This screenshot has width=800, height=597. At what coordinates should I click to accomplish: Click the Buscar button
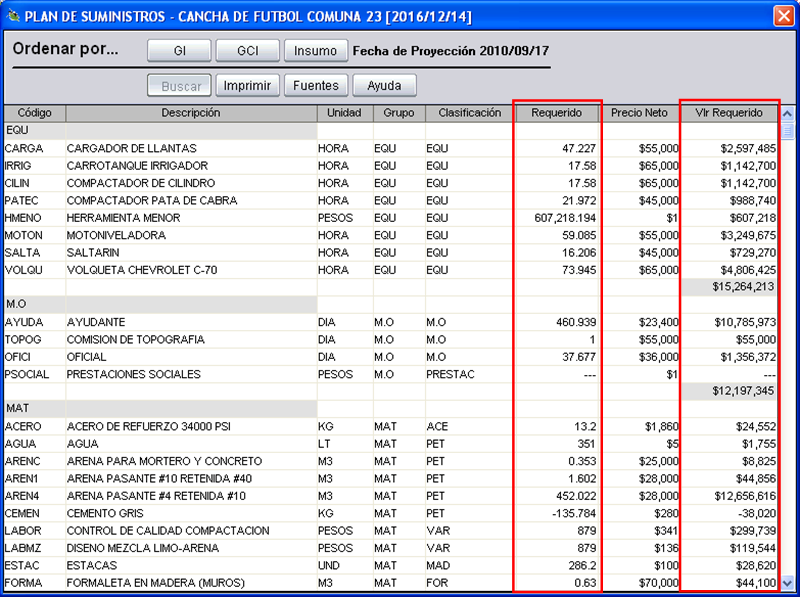click(179, 86)
